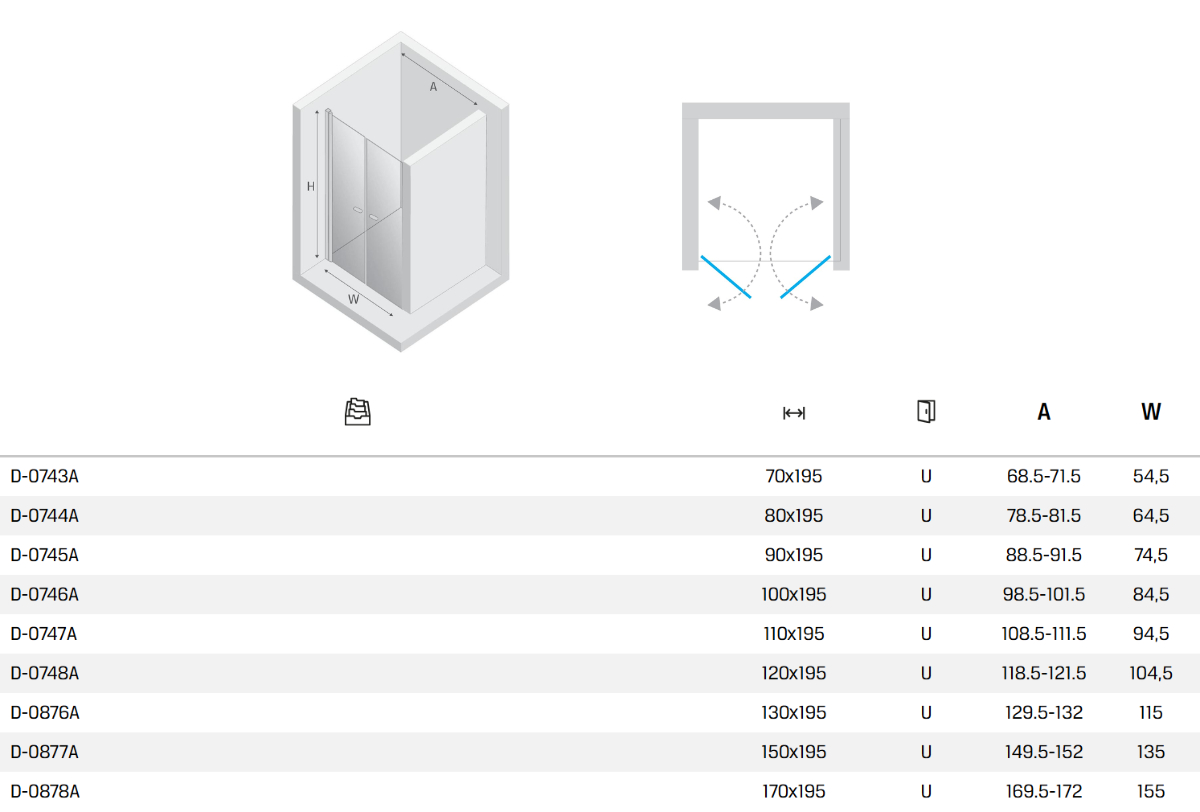
Task: Select product code D-0877A
Action: (45, 752)
